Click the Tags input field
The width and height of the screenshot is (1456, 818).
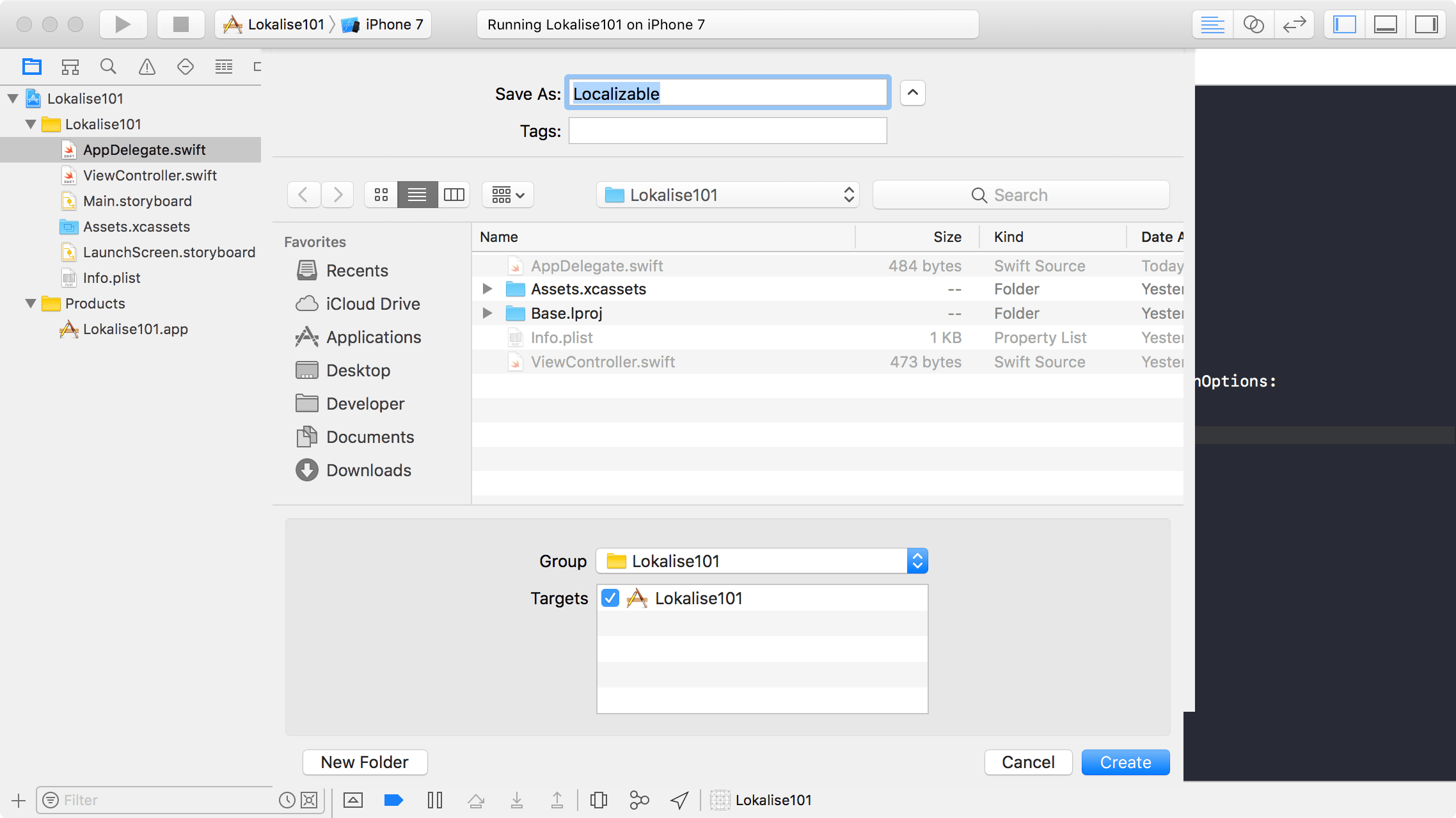727,131
